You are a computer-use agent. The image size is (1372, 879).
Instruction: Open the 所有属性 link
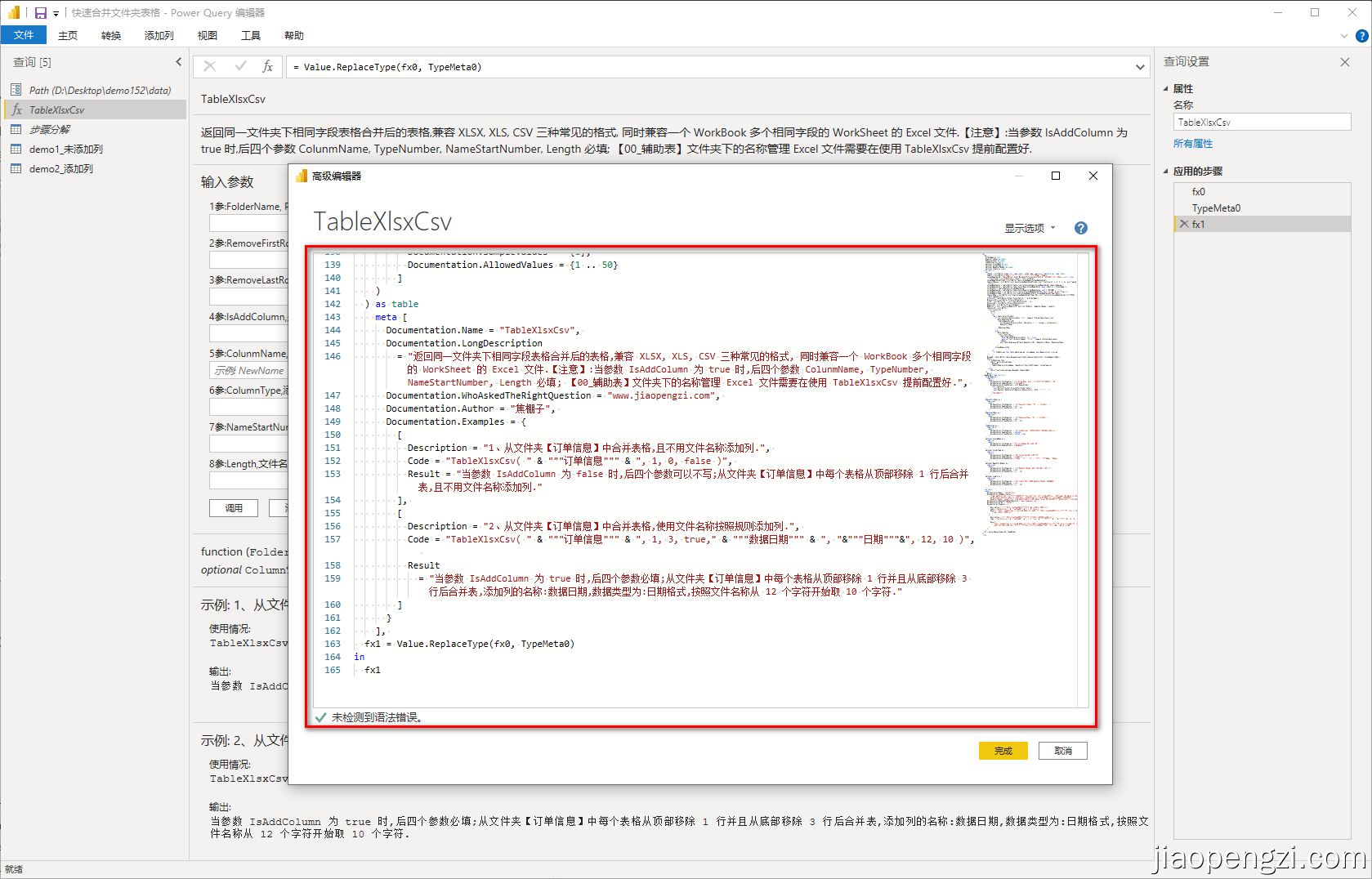click(x=1193, y=144)
